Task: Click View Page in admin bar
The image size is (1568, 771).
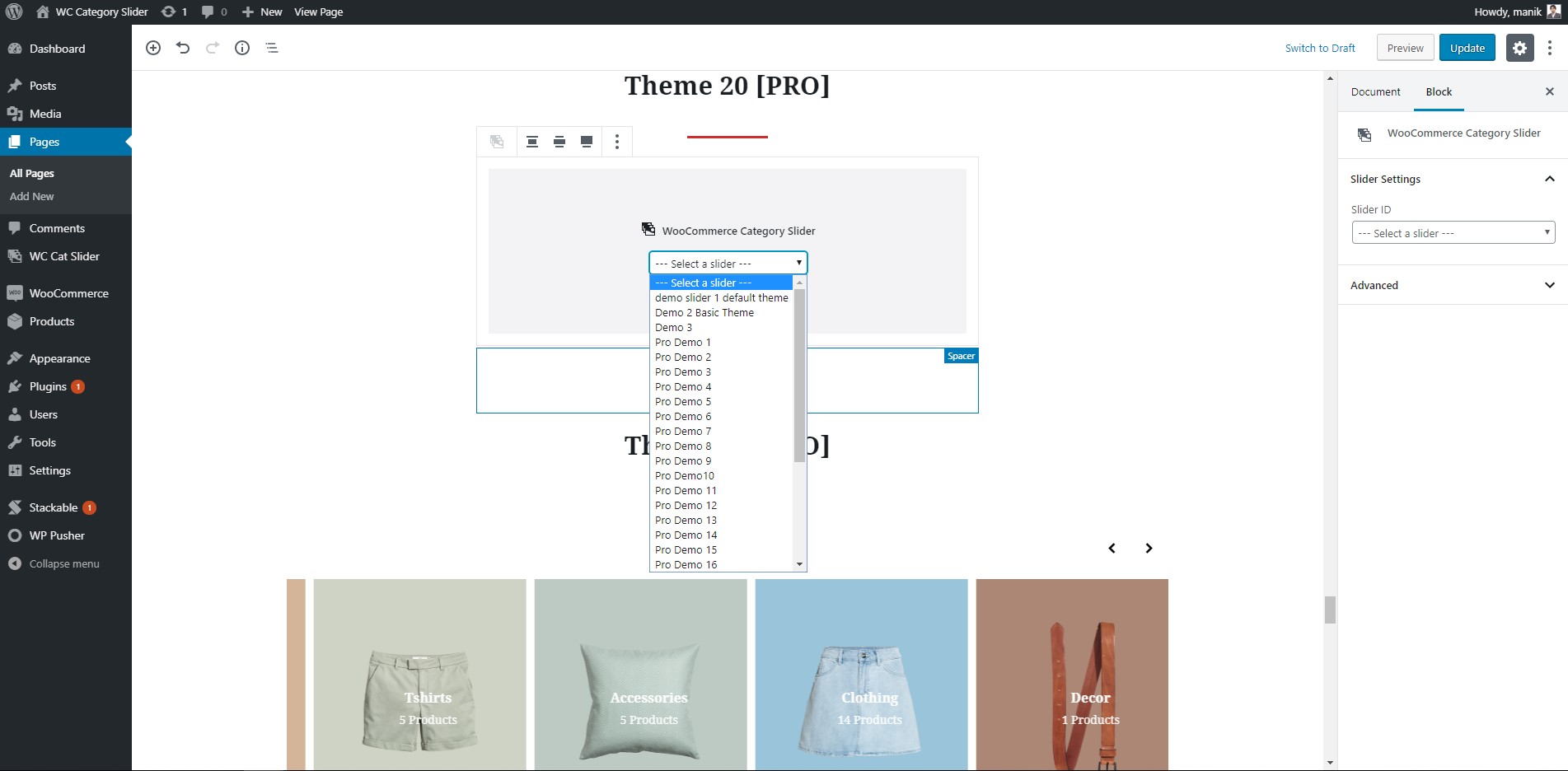Action: pyautogui.click(x=318, y=12)
